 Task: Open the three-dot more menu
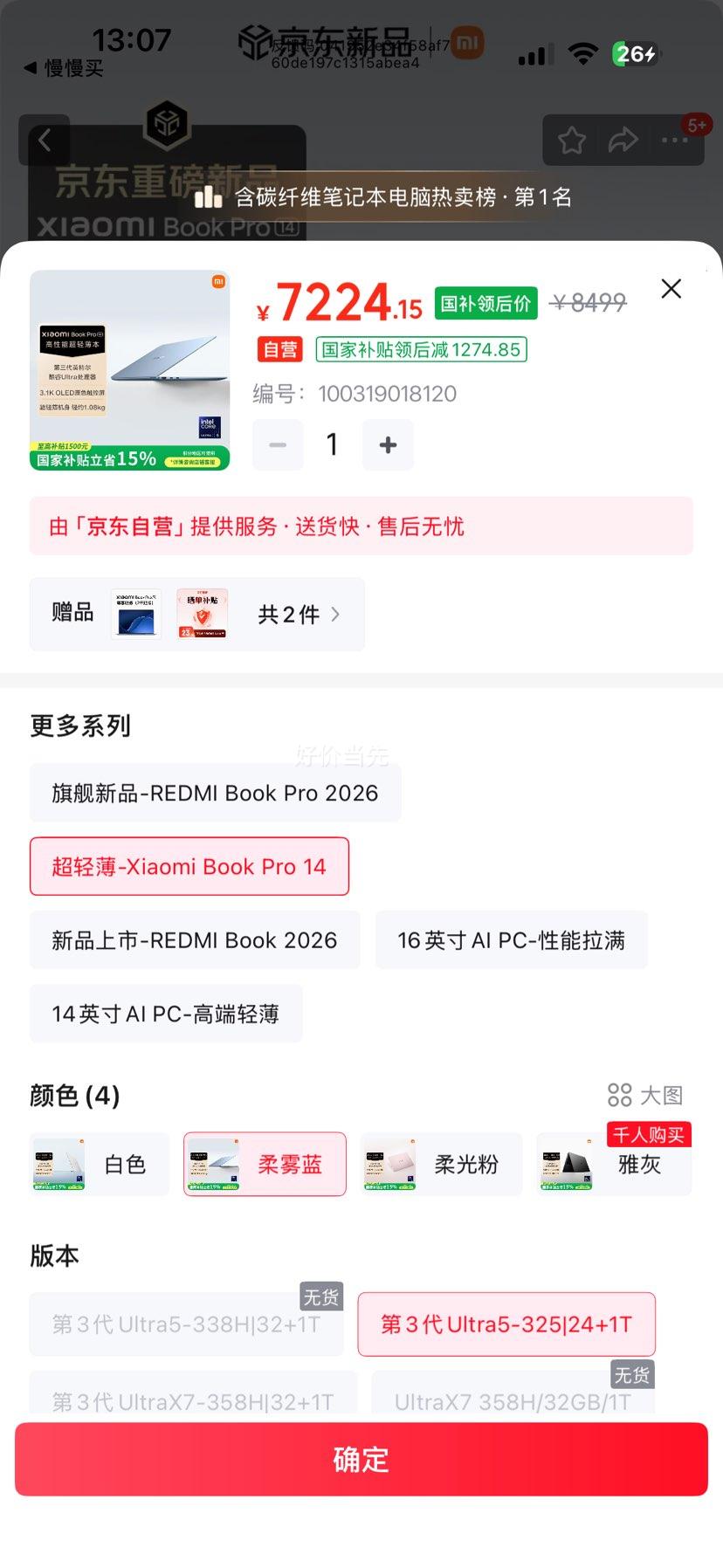[x=674, y=140]
